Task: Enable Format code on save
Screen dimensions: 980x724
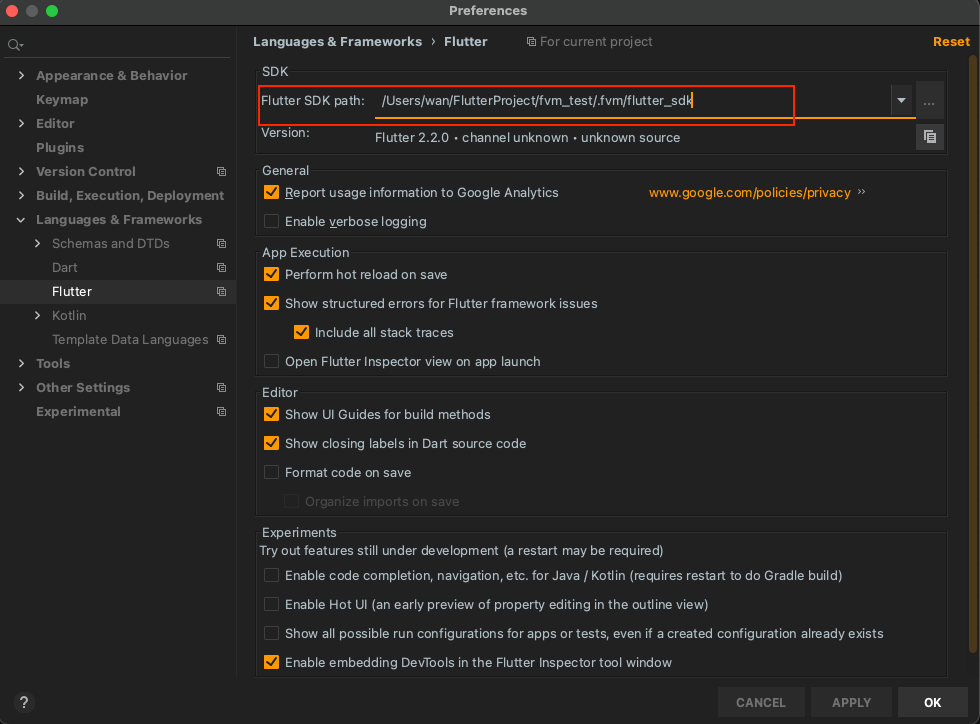Action: pyautogui.click(x=271, y=472)
